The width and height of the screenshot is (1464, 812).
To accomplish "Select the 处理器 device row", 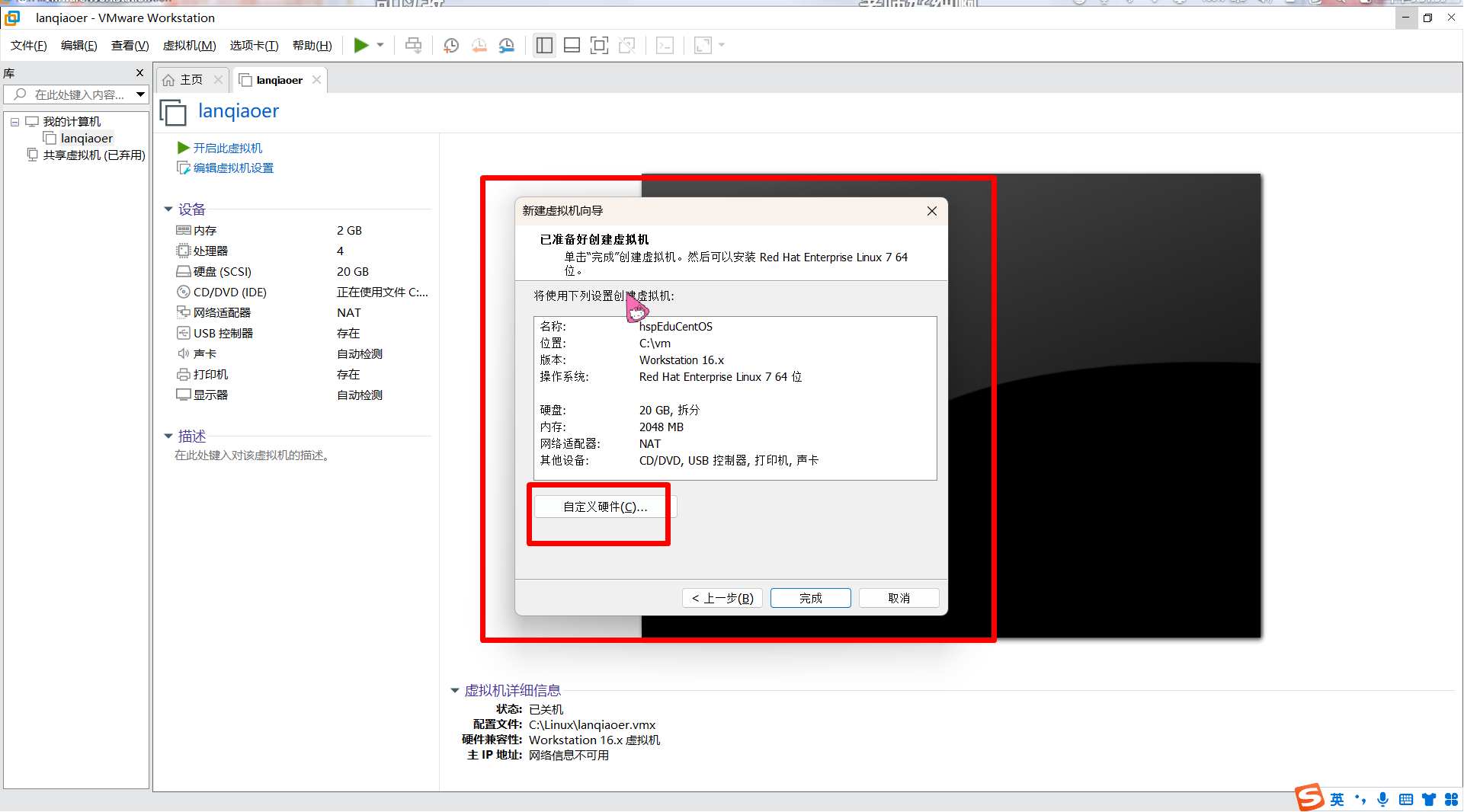I will [x=303, y=251].
